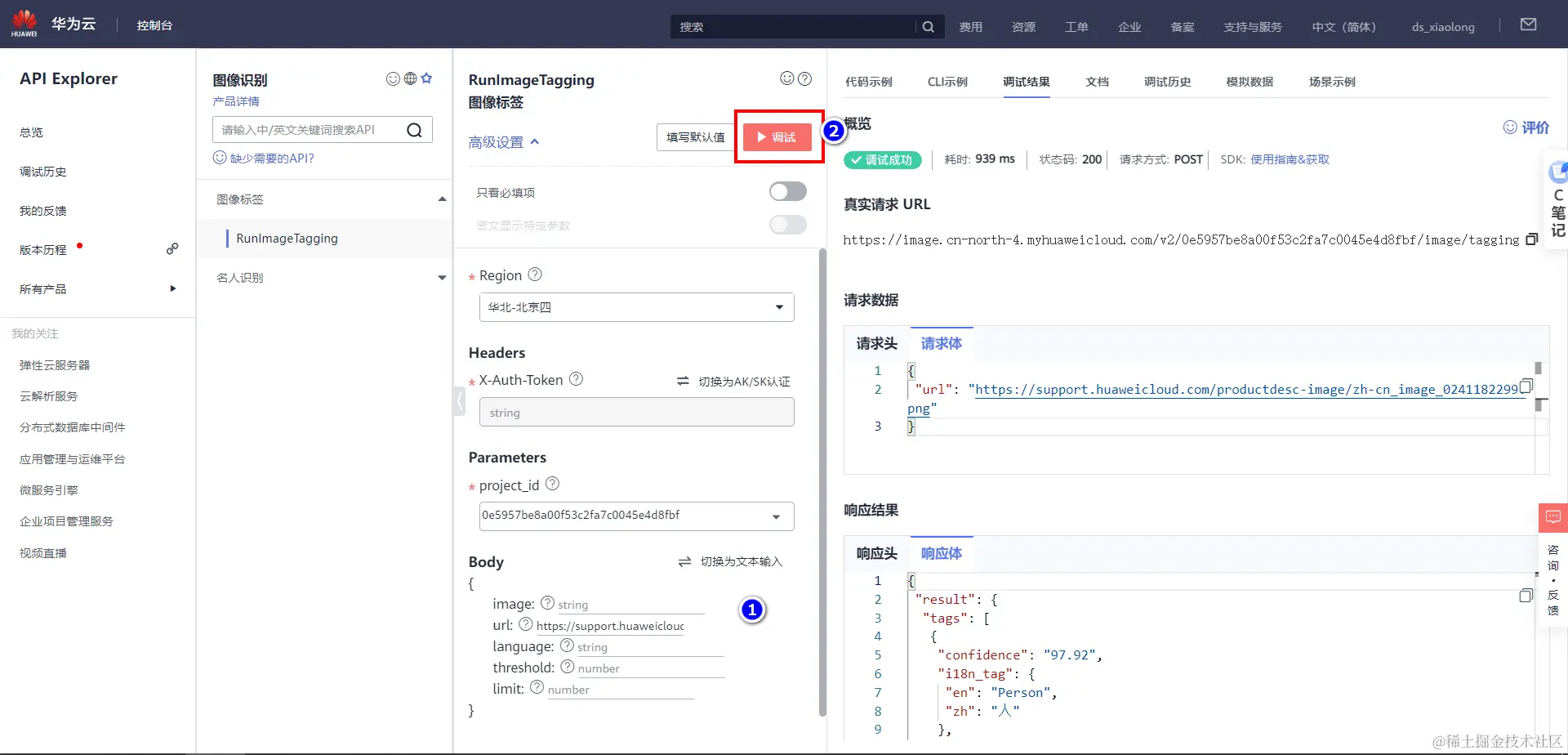The height and width of the screenshot is (755, 1568).
Task: Click the parameter panel vertical scrollbar
Action: point(822,482)
